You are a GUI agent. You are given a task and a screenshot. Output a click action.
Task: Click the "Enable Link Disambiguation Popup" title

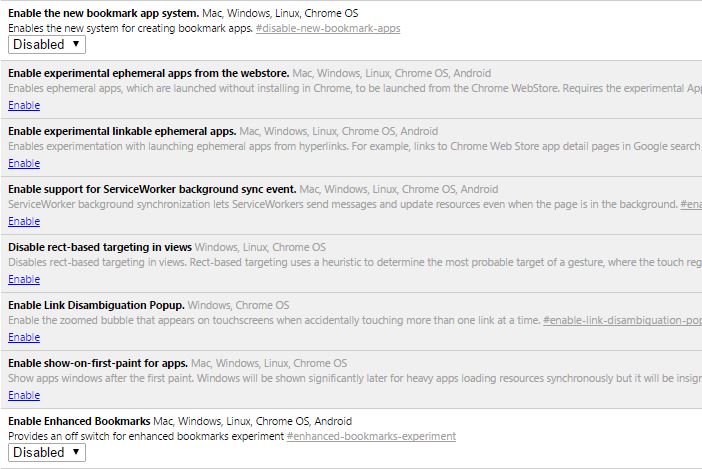(96, 305)
